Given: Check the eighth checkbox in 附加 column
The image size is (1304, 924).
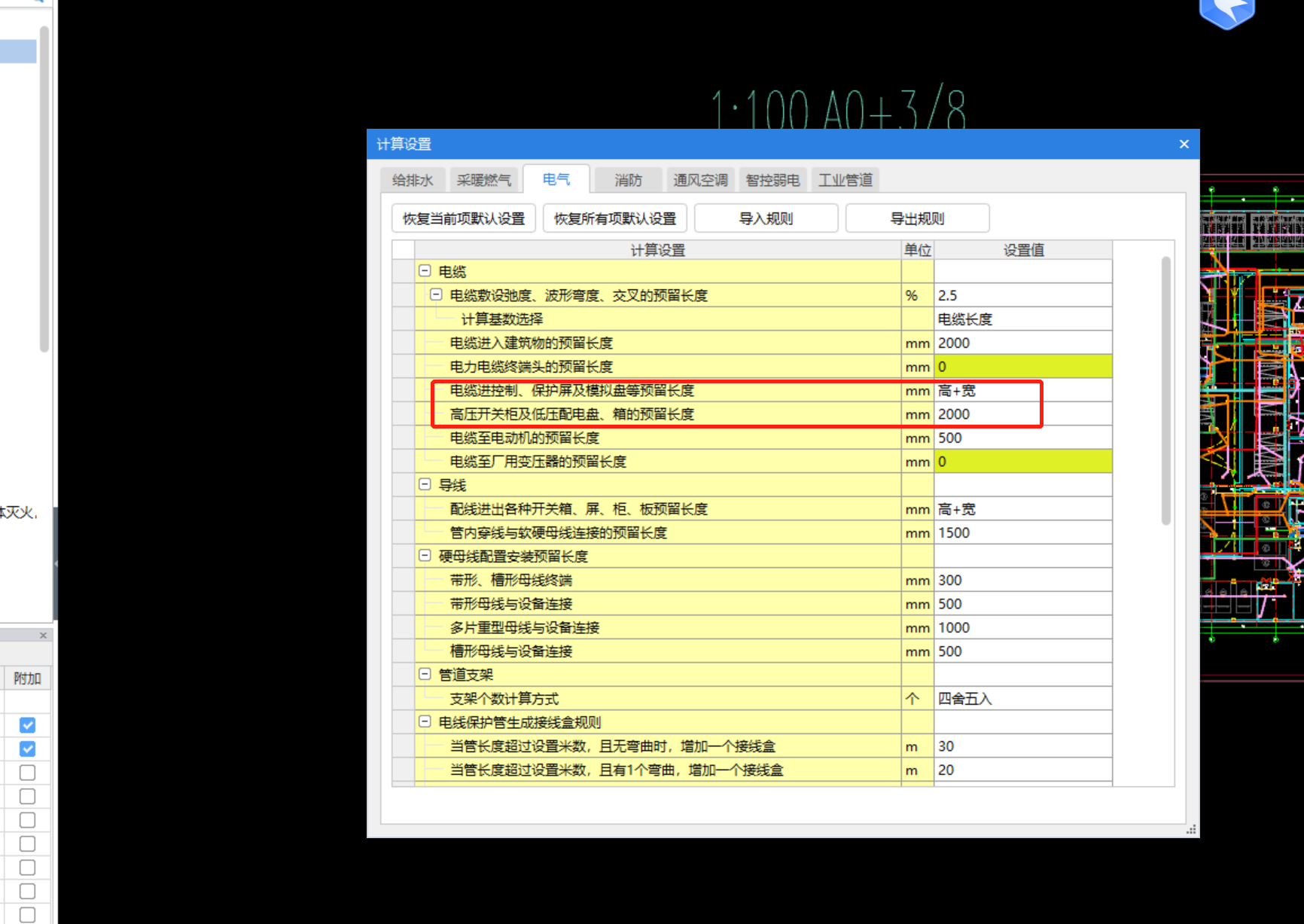Looking at the screenshot, I should pos(27,891).
